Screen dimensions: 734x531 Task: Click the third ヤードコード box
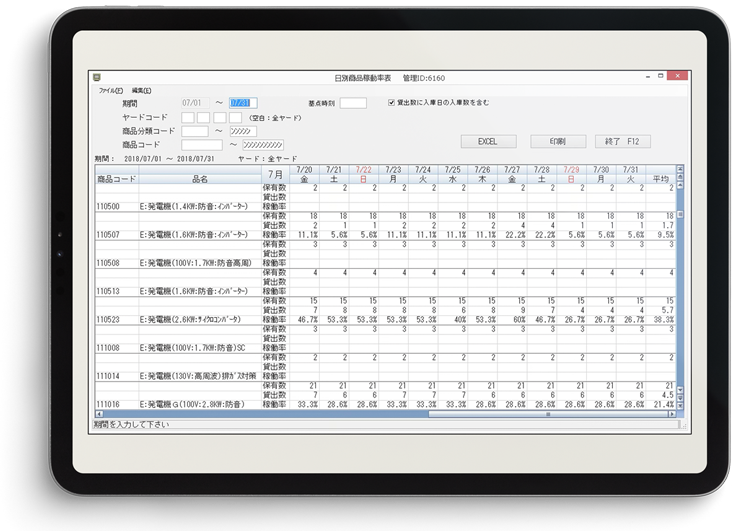(220, 118)
